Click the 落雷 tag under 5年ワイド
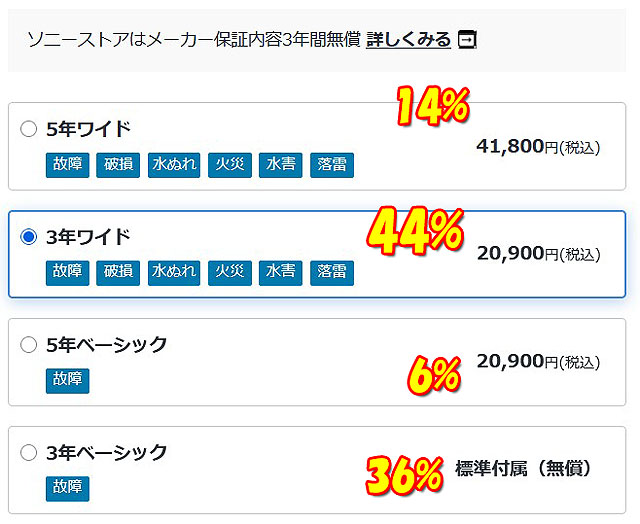 (331, 164)
